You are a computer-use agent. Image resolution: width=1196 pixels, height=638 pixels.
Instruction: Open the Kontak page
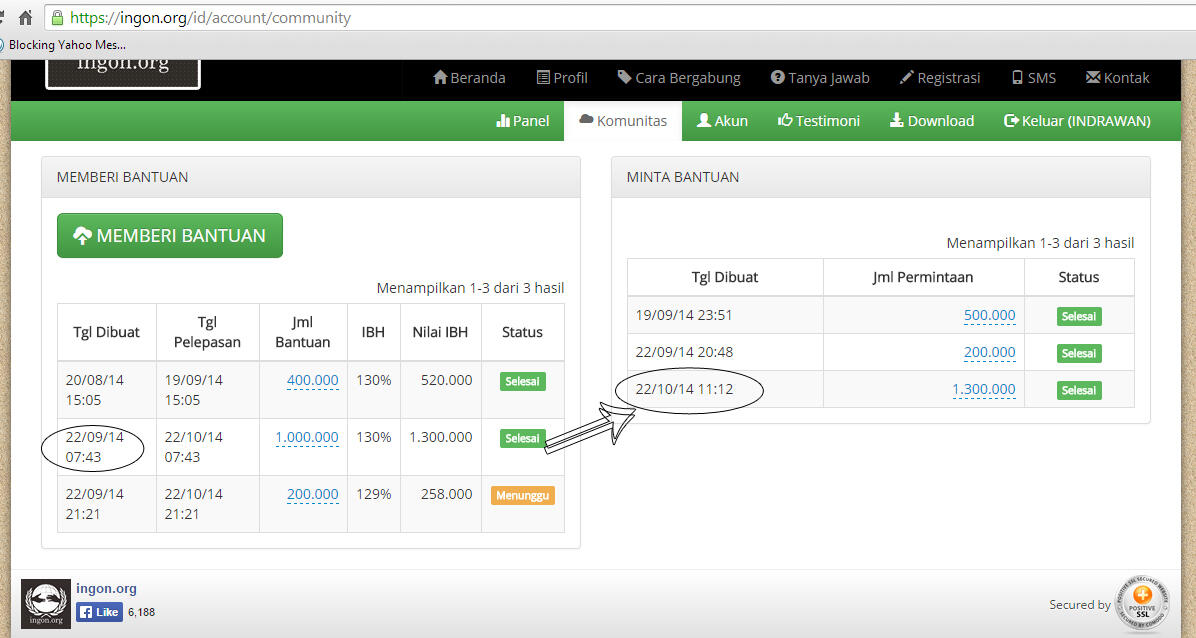coord(1117,78)
